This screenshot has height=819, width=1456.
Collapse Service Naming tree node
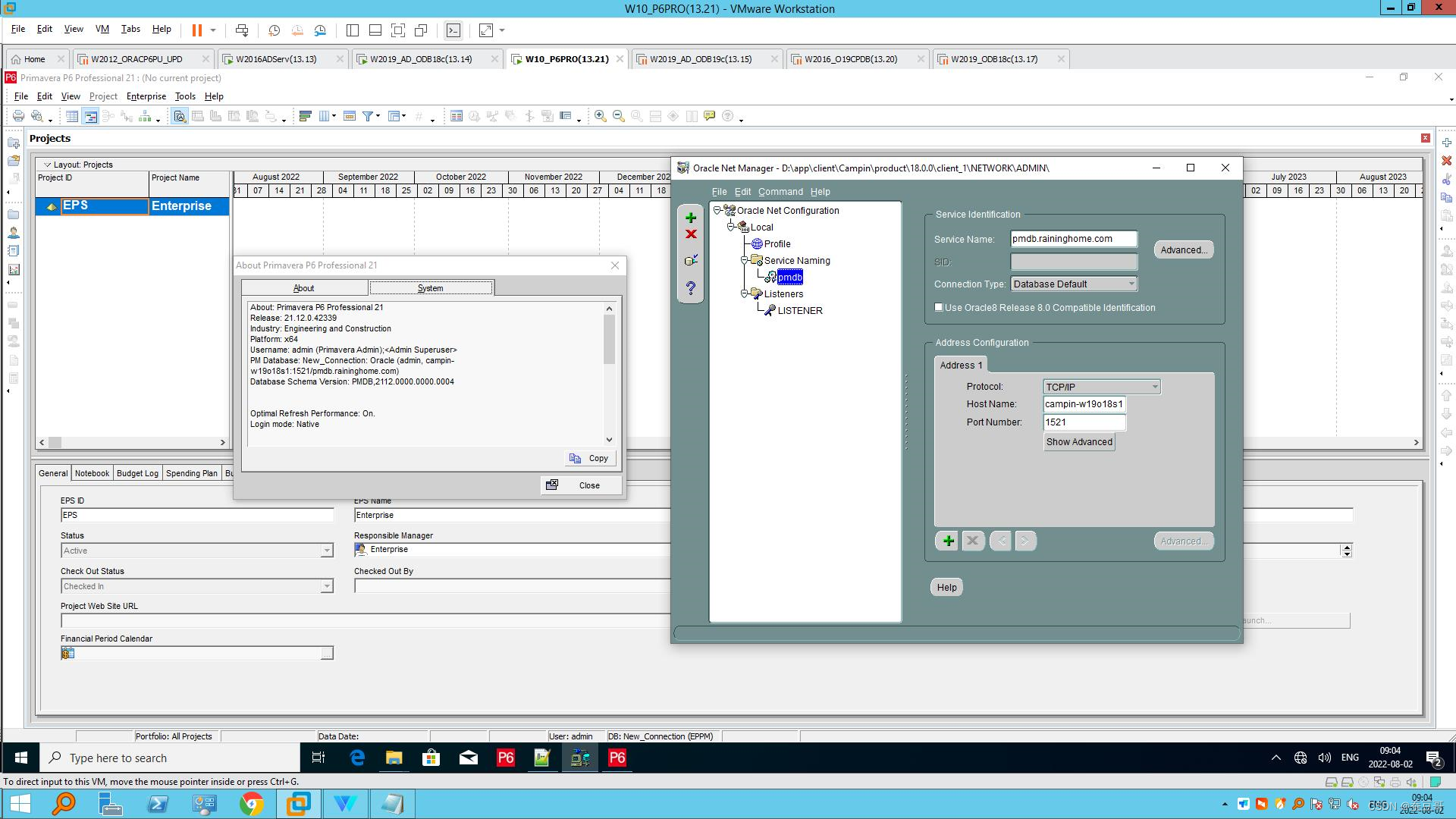tap(744, 260)
